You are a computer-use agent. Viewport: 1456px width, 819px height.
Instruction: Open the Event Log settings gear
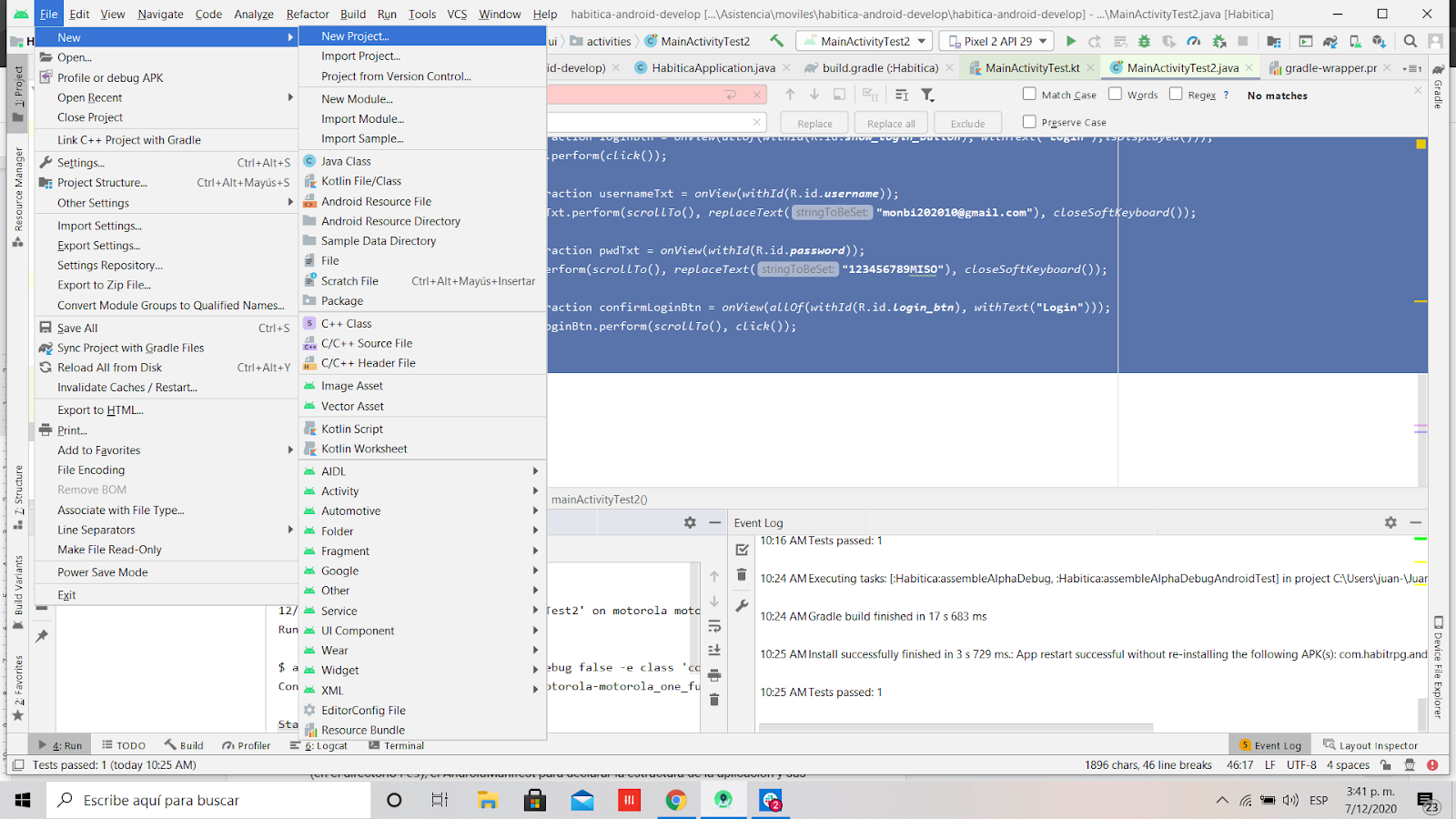coord(1390,522)
